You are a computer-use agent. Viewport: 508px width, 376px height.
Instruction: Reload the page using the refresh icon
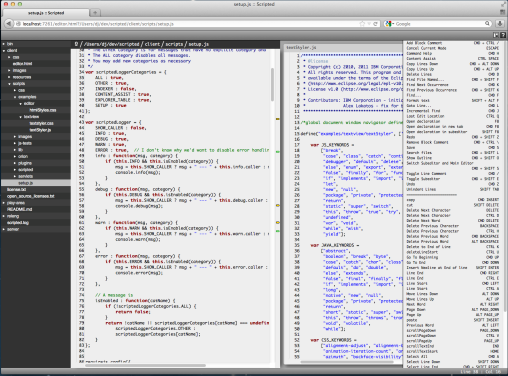click(x=376, y=24)
